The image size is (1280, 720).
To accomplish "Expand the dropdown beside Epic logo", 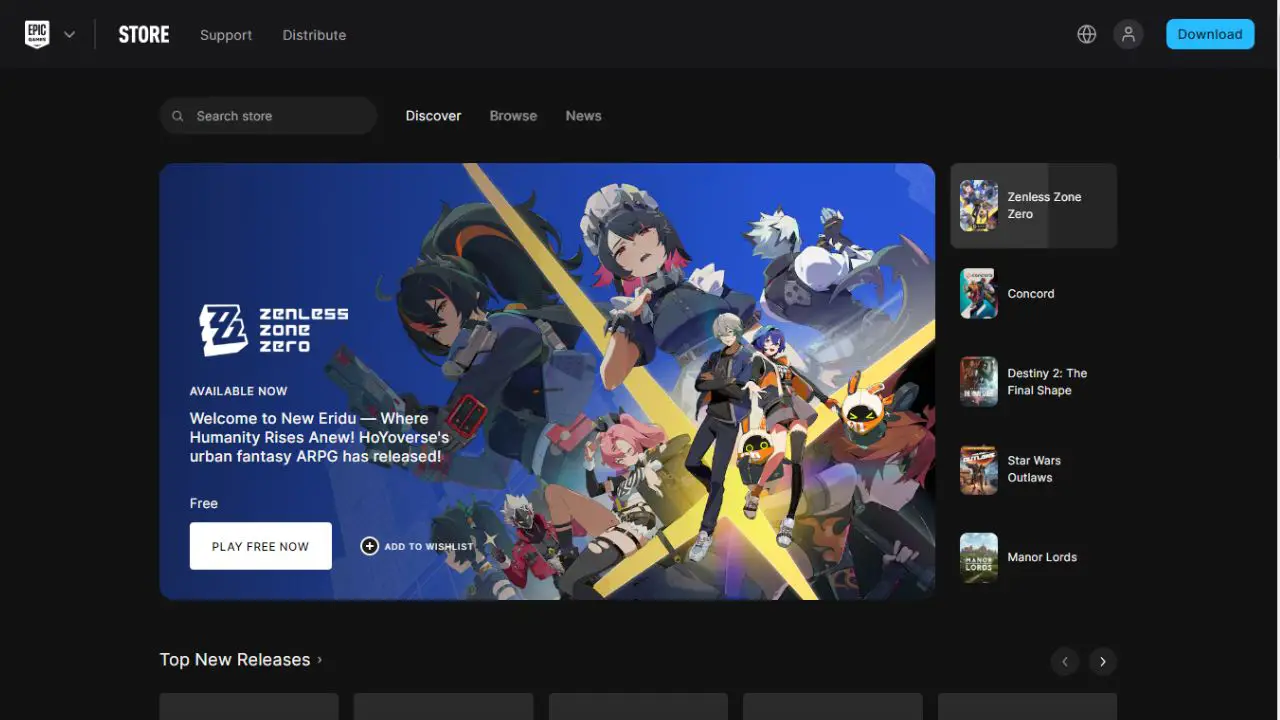I will click(69, 34).
